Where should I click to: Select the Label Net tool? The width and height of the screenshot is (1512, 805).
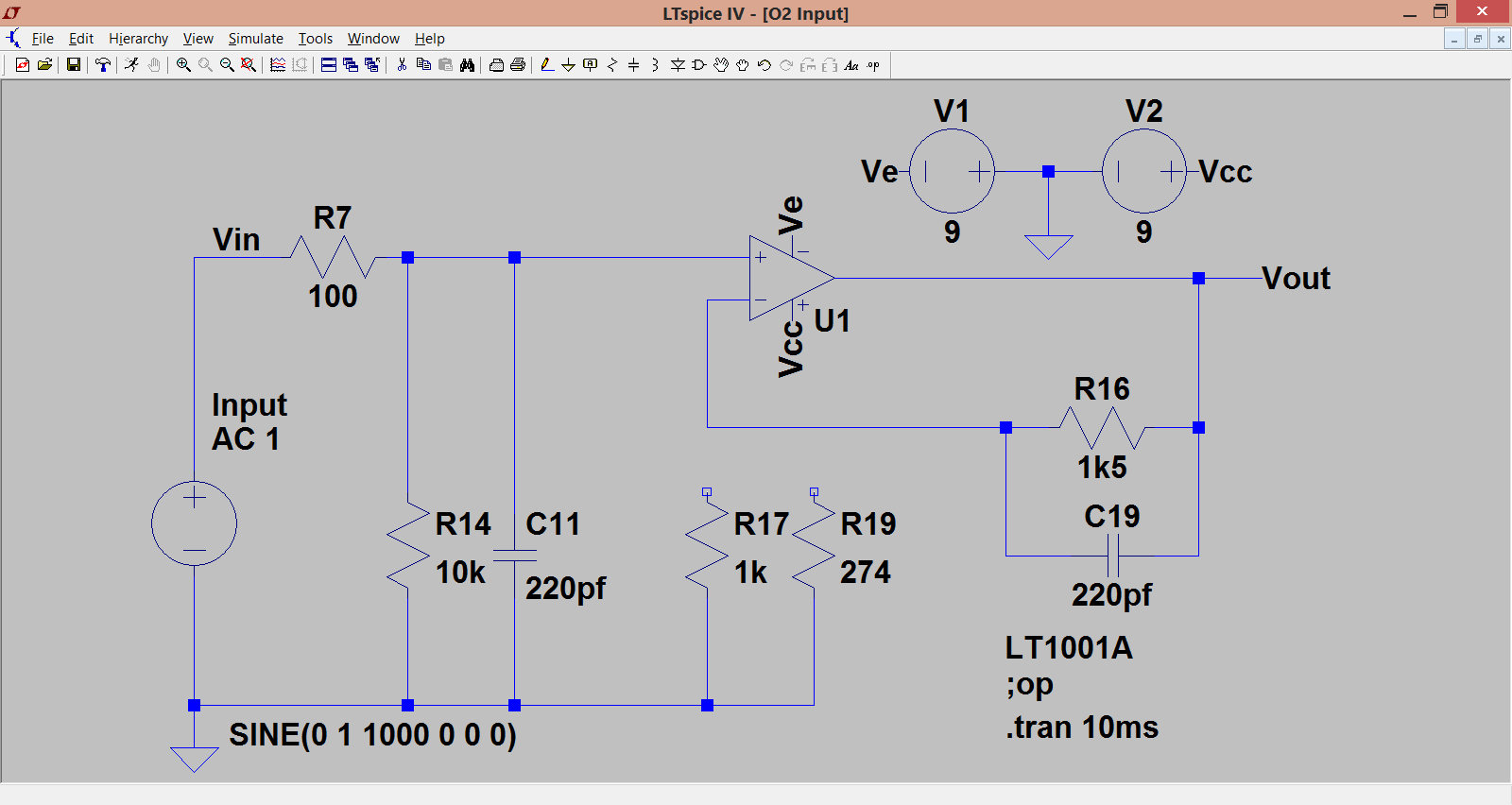[590, 64]
